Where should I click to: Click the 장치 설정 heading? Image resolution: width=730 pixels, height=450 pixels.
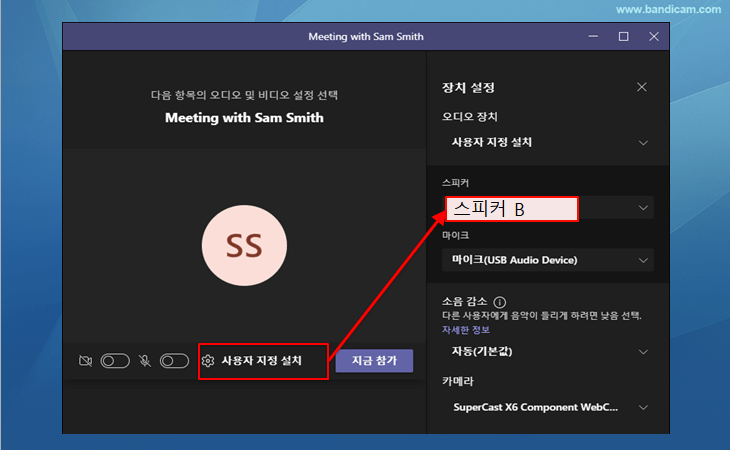click(468, 87)
